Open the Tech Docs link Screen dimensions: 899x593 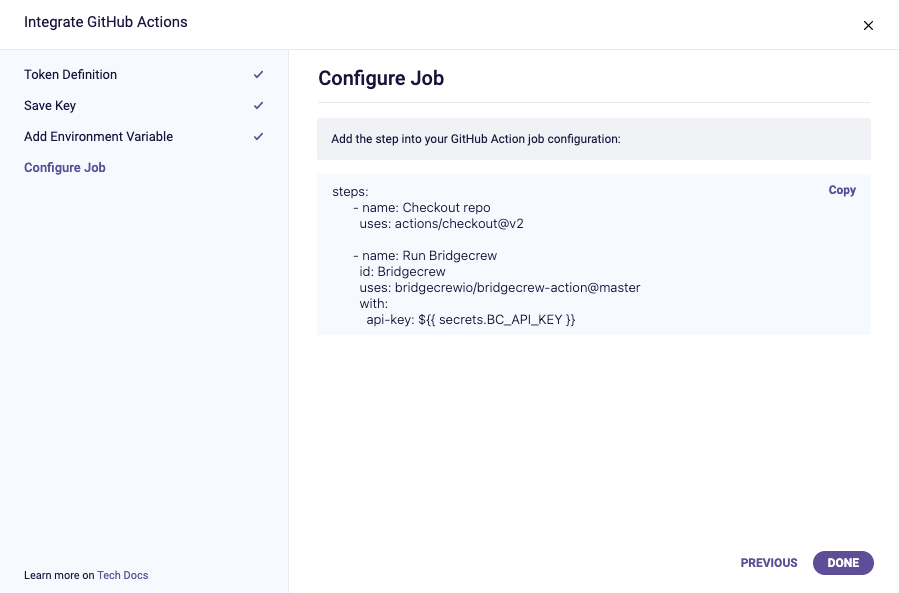click(x=123, y=575)
